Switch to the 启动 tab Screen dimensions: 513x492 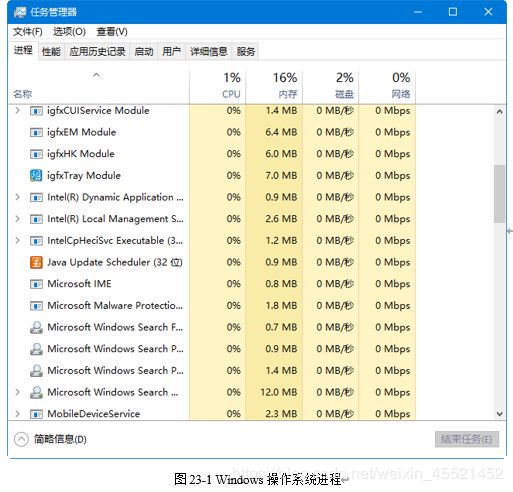pyautogui.click(x=144, y=51)
